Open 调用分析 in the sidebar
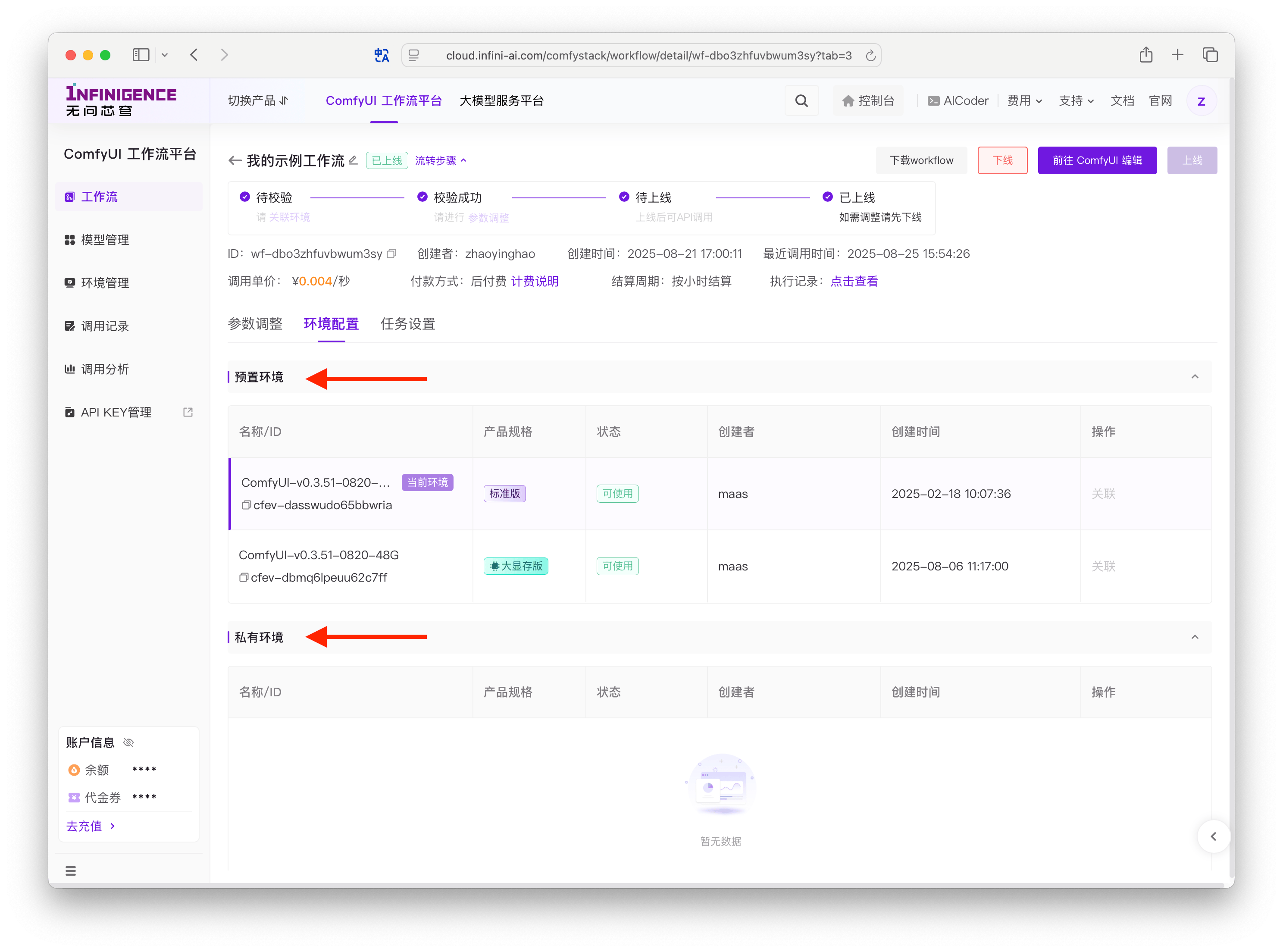1283x952 pixels. pyautogui.click(x=129, y=369)
